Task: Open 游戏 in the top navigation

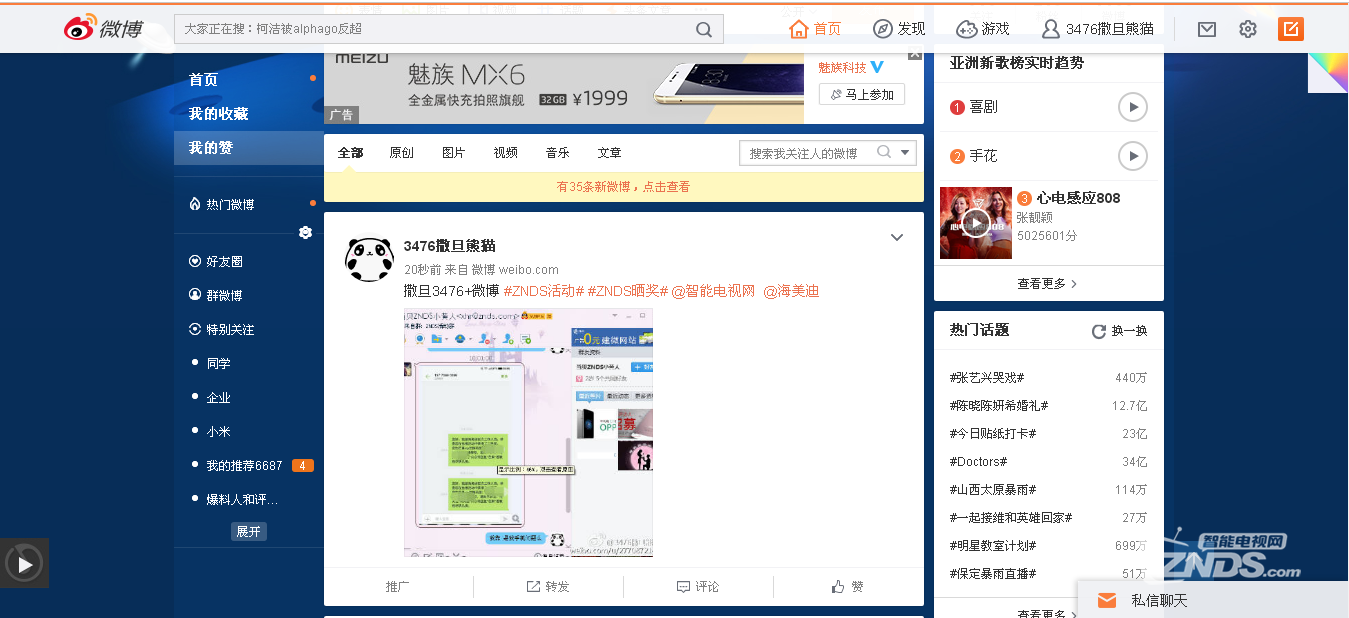Action: 983,29
